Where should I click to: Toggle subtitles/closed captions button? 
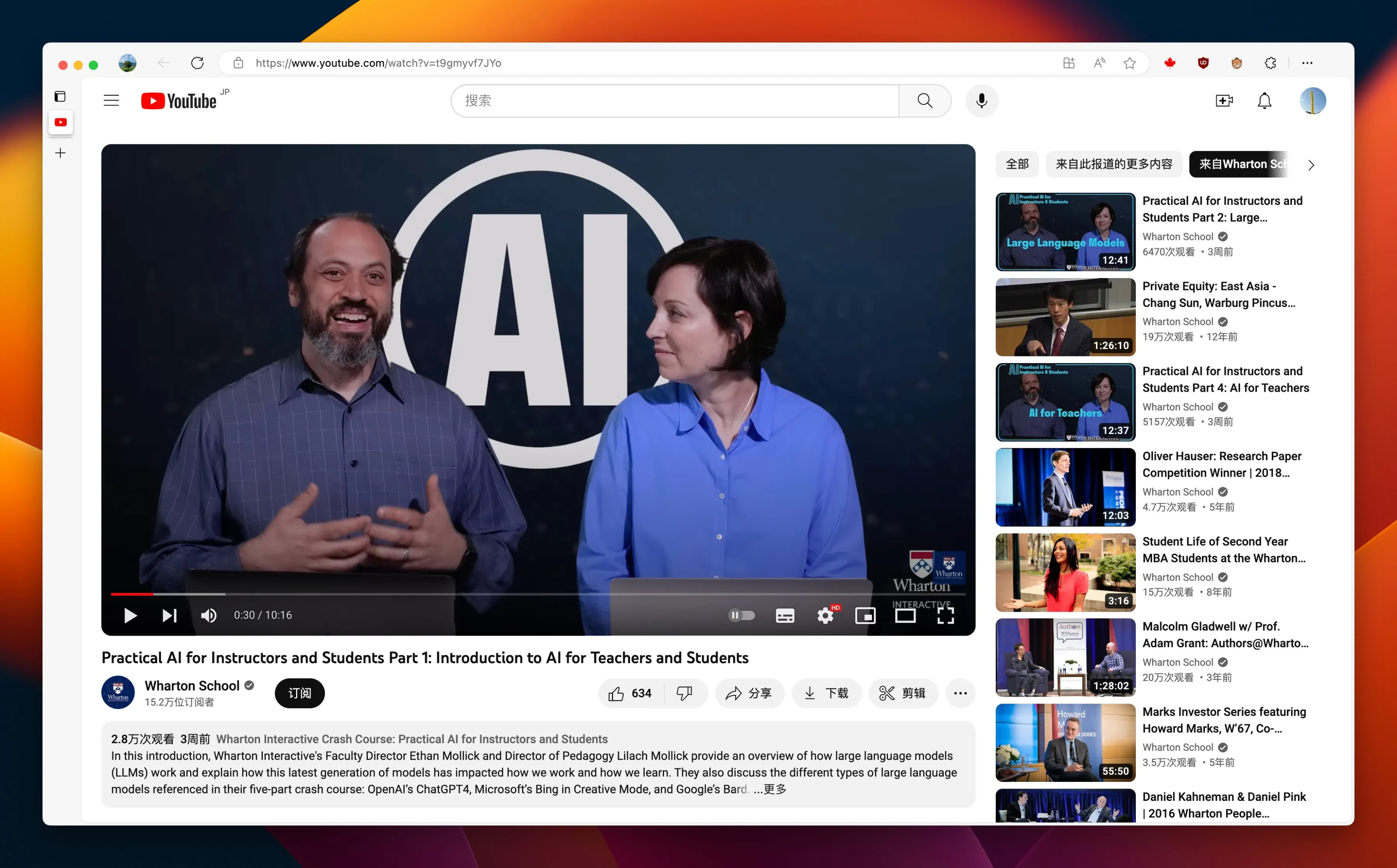(x=785, y=616)
